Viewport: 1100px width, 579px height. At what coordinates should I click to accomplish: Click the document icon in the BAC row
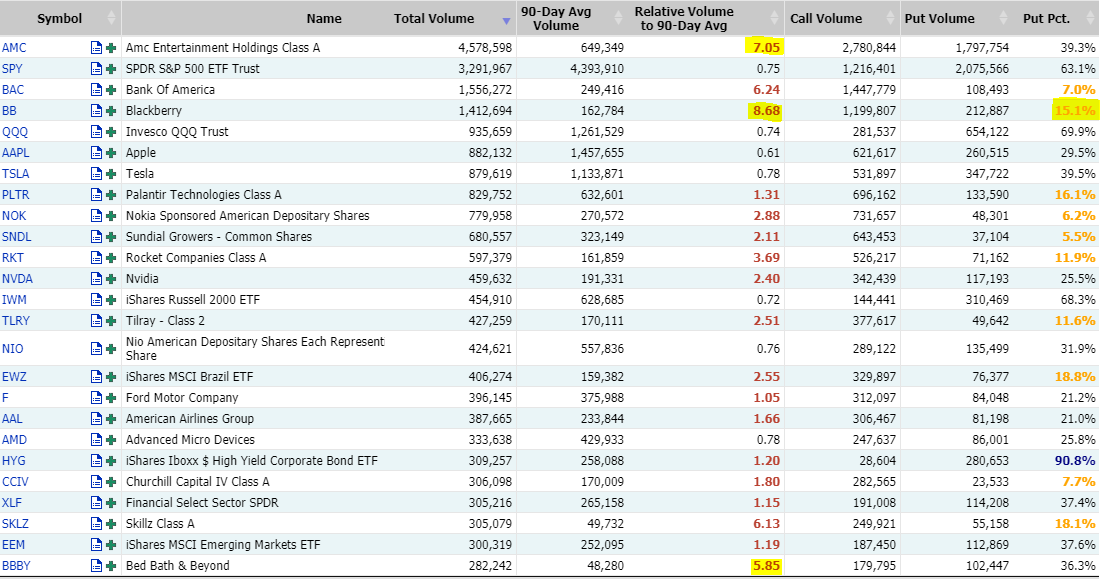[96, 90]
